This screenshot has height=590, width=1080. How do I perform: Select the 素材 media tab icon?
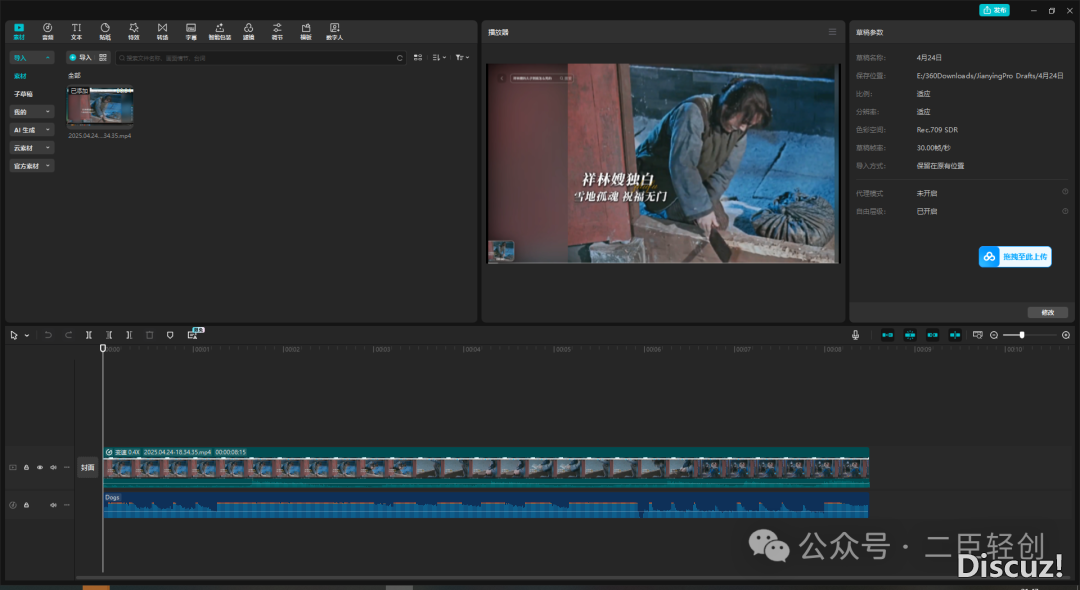[x=19, y=31]
